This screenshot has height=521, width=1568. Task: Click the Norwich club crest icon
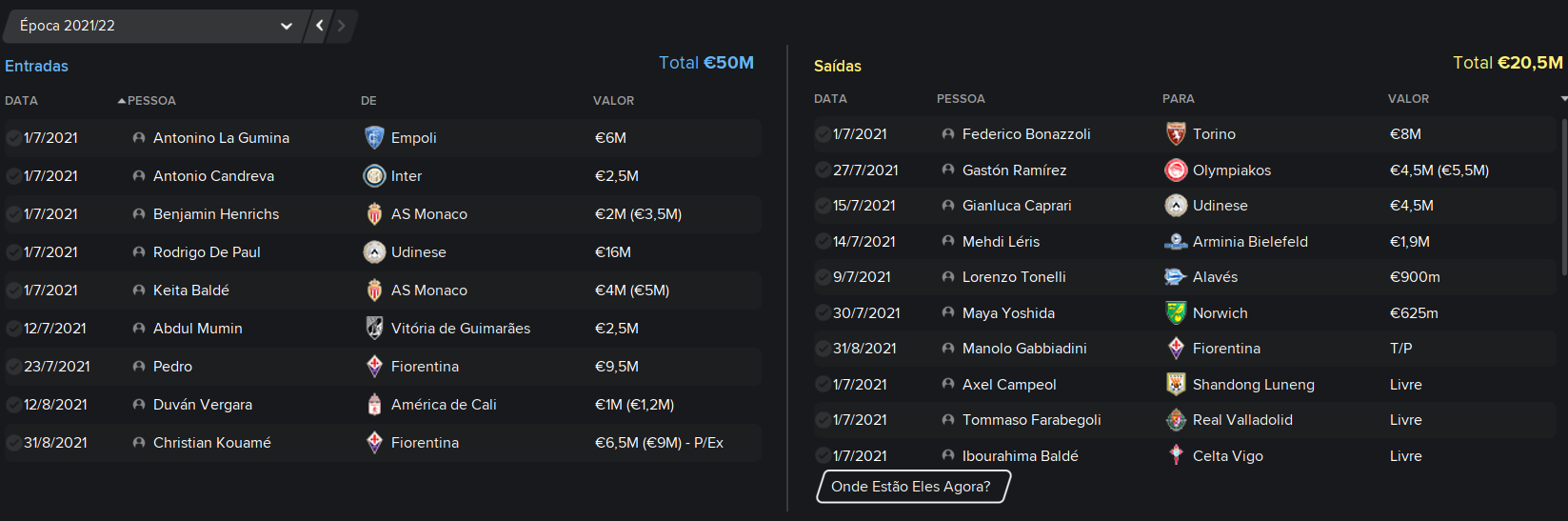coord(1176,313)
